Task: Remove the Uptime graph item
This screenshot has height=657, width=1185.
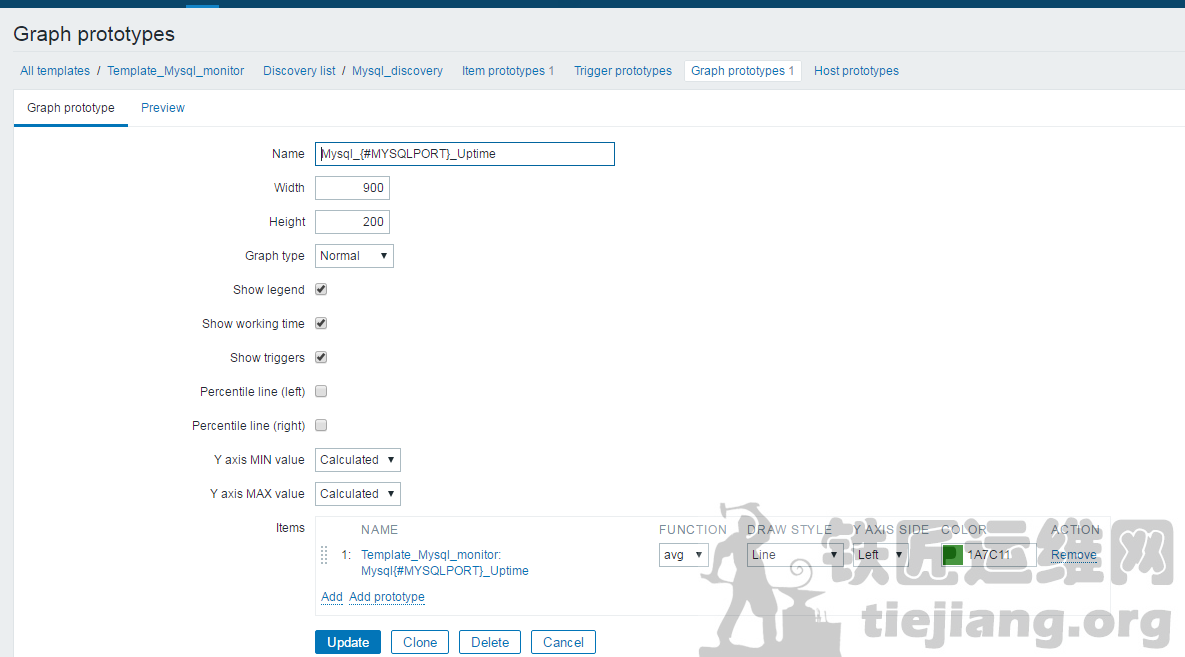Action: tap(1073, 555)
